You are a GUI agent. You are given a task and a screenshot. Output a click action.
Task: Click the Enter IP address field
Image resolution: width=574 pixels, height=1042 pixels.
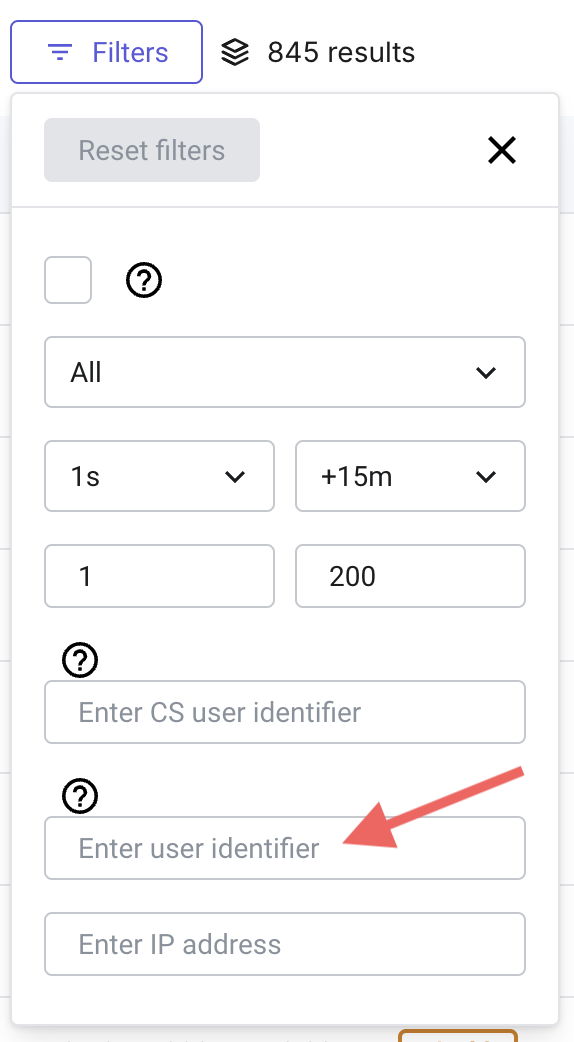tap(285, 944)
